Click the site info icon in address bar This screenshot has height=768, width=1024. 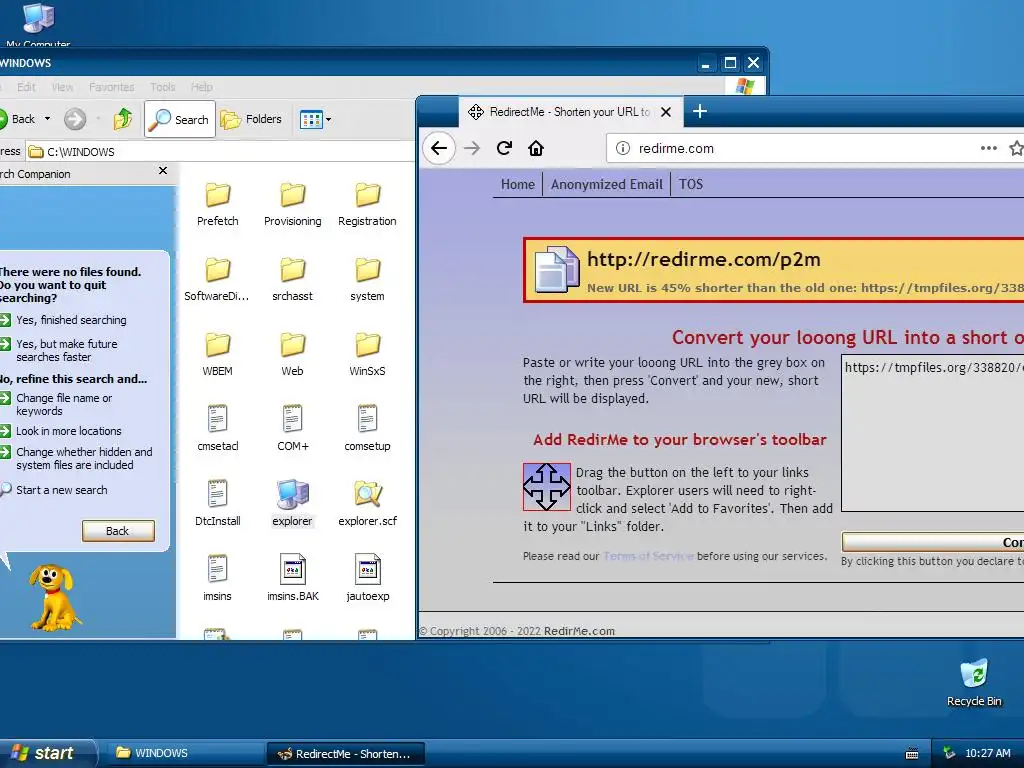(x=623, y=148)
